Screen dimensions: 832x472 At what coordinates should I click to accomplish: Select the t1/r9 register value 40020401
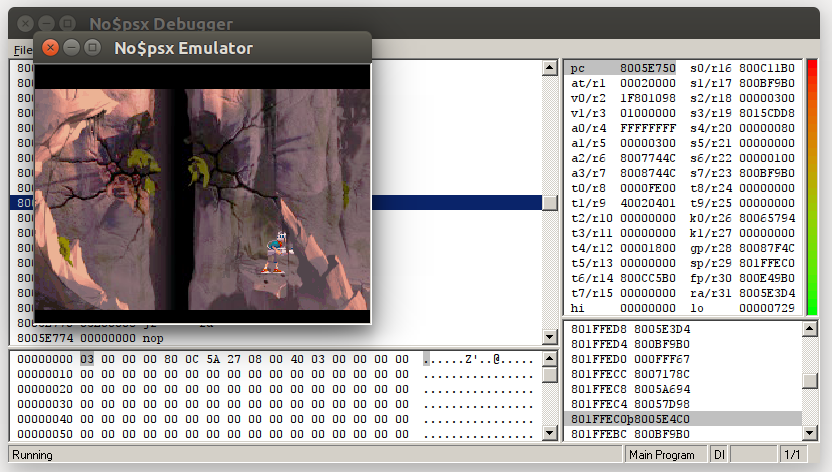[648, 203]
